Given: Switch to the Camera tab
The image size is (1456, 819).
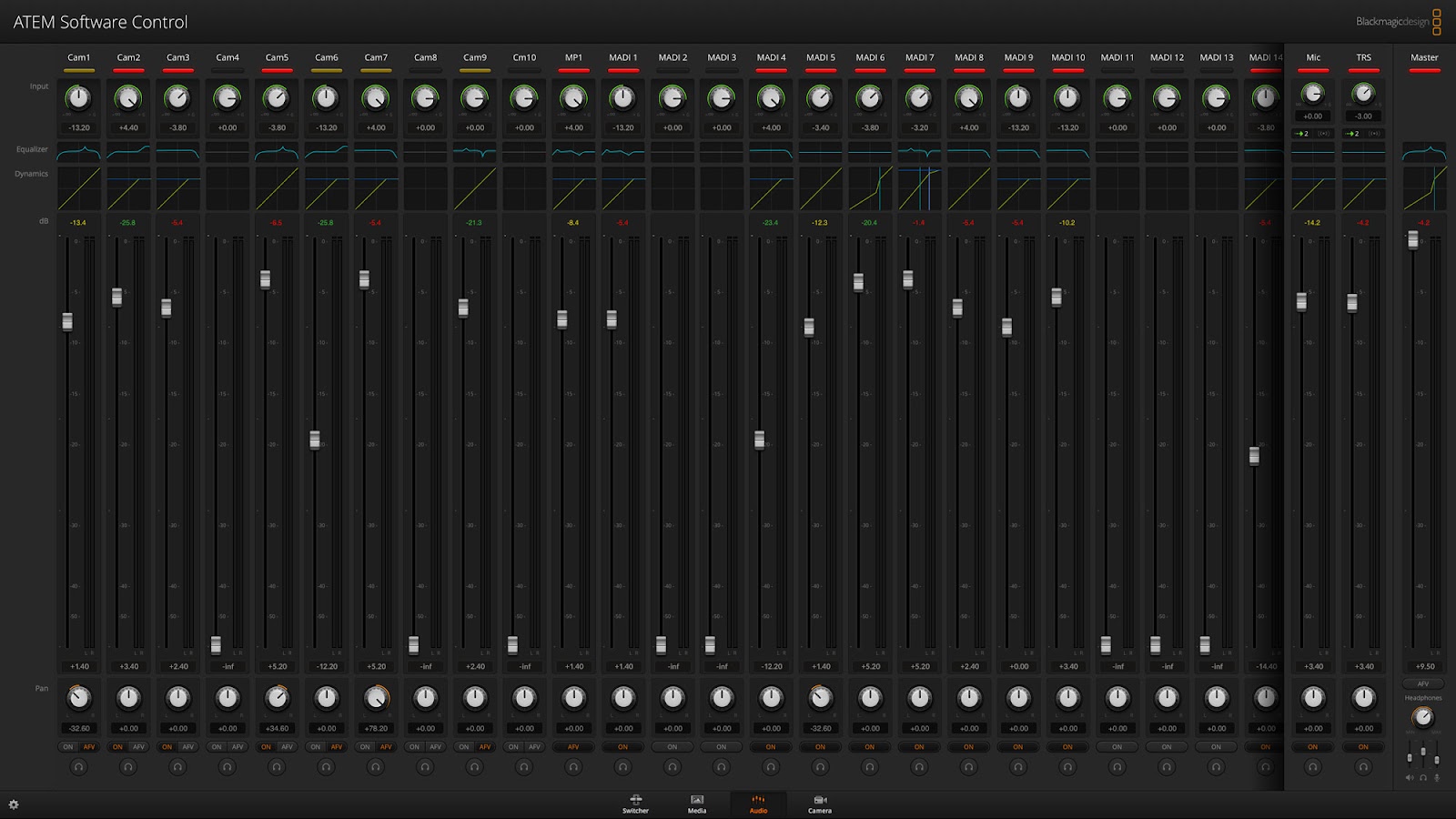Looking at the screenshot, I should coord(820,804).
